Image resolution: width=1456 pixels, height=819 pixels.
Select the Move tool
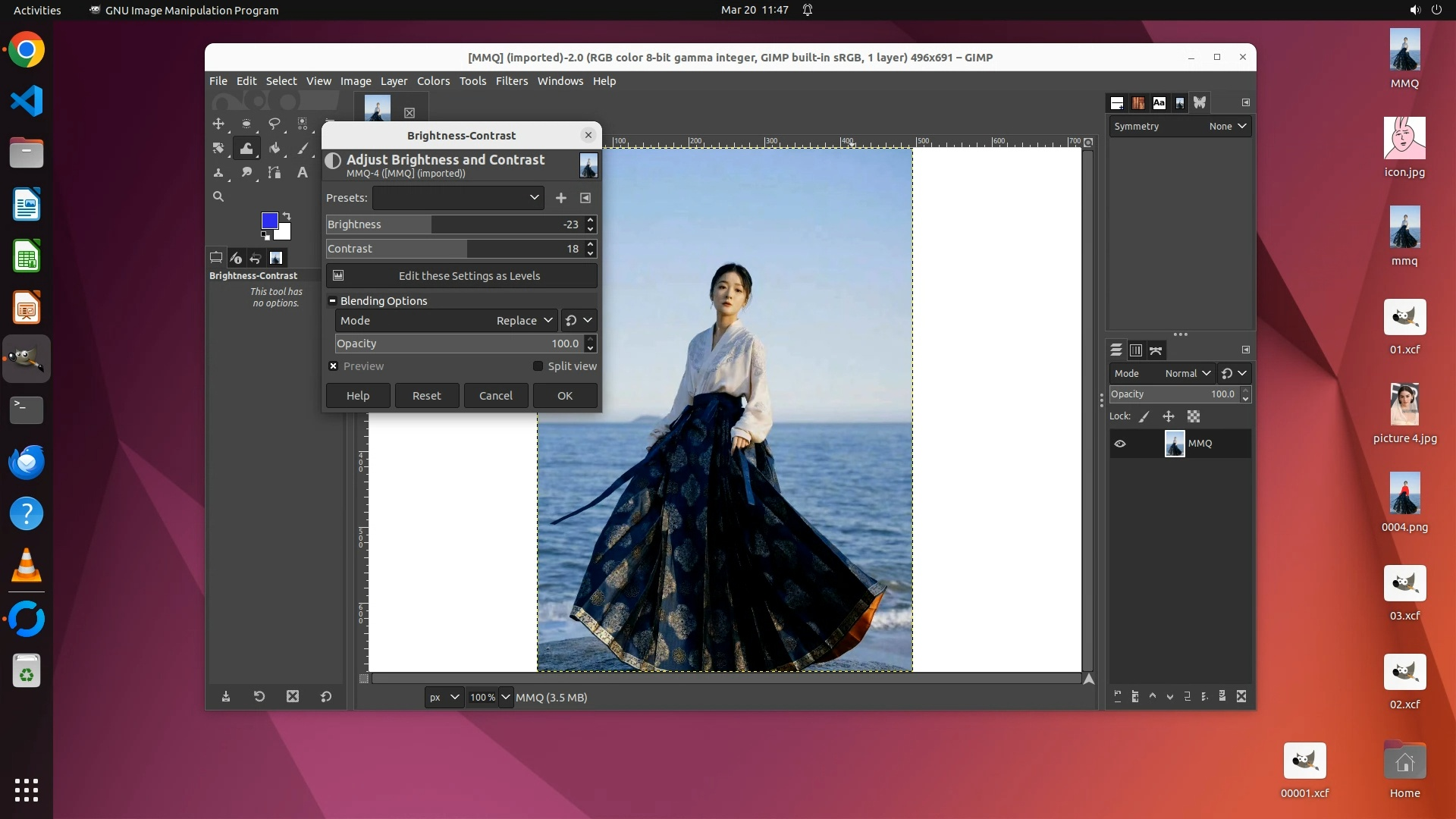click(218, 124)
